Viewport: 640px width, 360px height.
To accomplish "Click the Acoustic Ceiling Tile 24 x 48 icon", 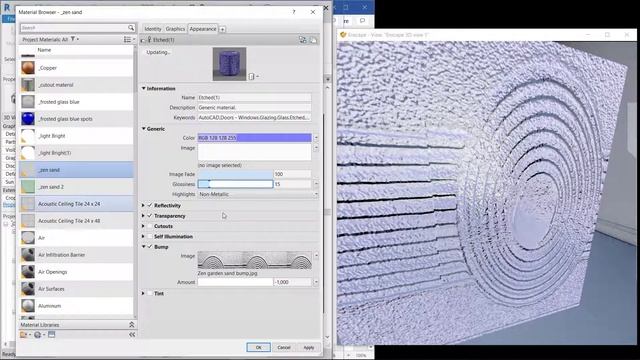I will click(x=28, y=221).
